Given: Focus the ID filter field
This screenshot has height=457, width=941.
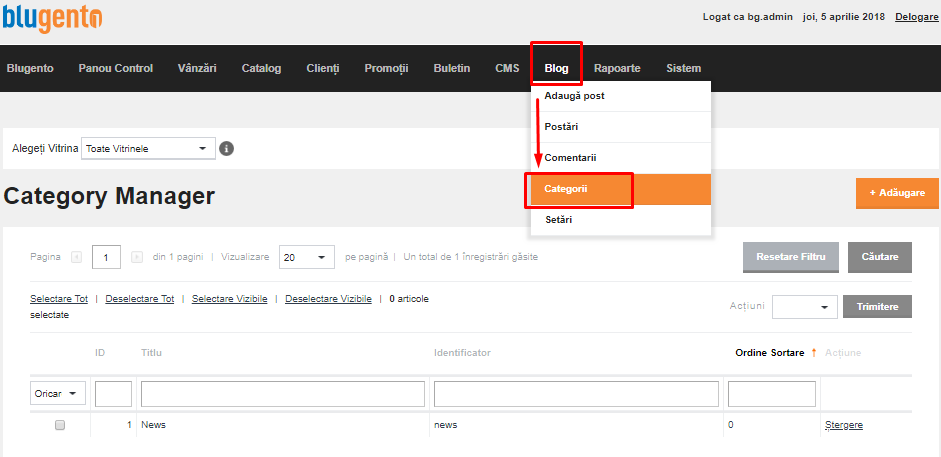Looking at the screenshot, I should click(113, 394).
